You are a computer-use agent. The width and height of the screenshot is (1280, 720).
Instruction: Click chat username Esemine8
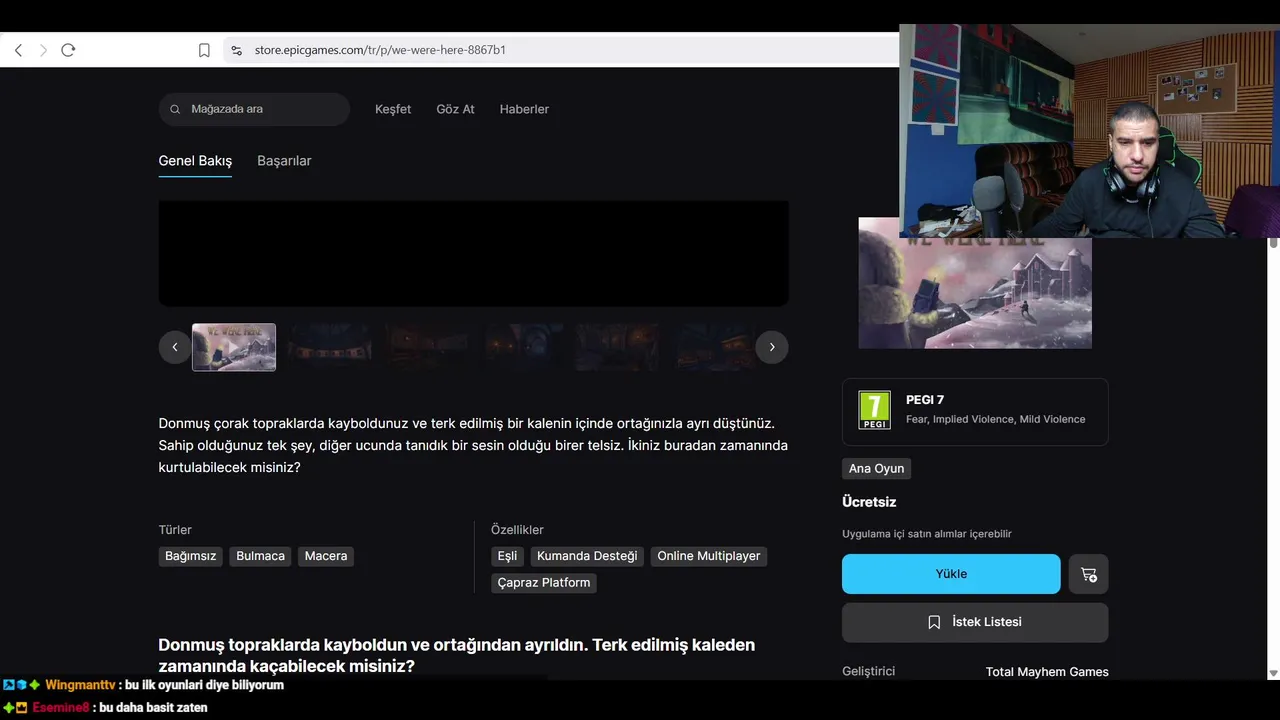pos(61,708)
